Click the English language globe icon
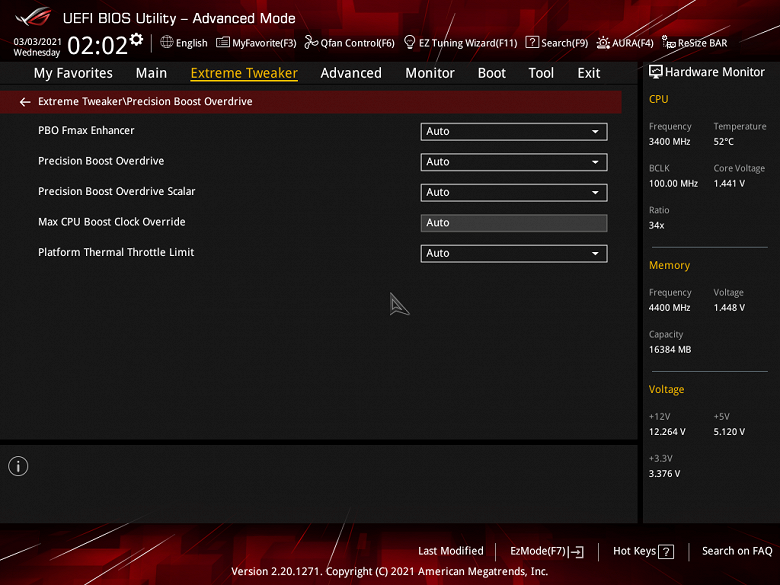The height and width of the screenshot is (585, 780). (167, 42)
